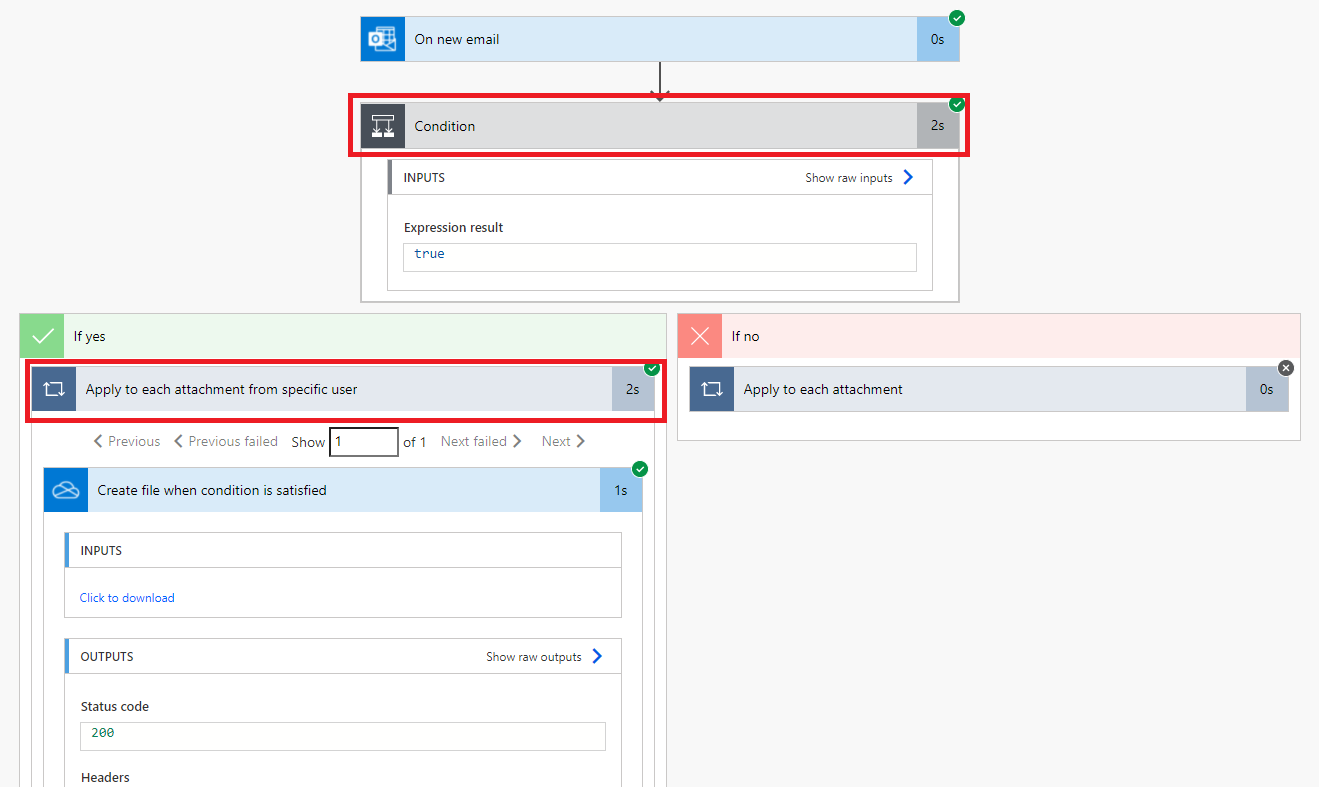The image size is (1319, 787).
Task: Show raw inputs of the Condition
Action: 859,178
